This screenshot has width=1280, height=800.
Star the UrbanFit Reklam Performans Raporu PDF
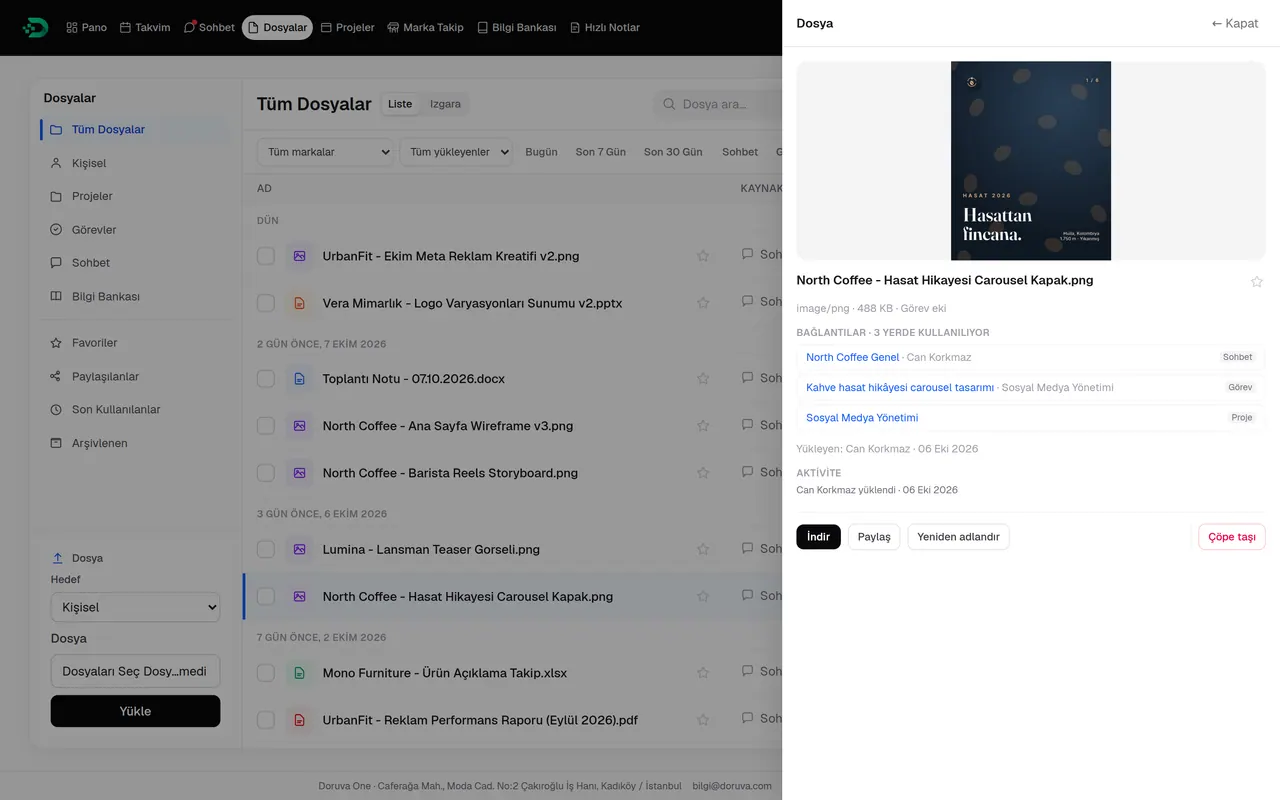(x=703, y=720)
